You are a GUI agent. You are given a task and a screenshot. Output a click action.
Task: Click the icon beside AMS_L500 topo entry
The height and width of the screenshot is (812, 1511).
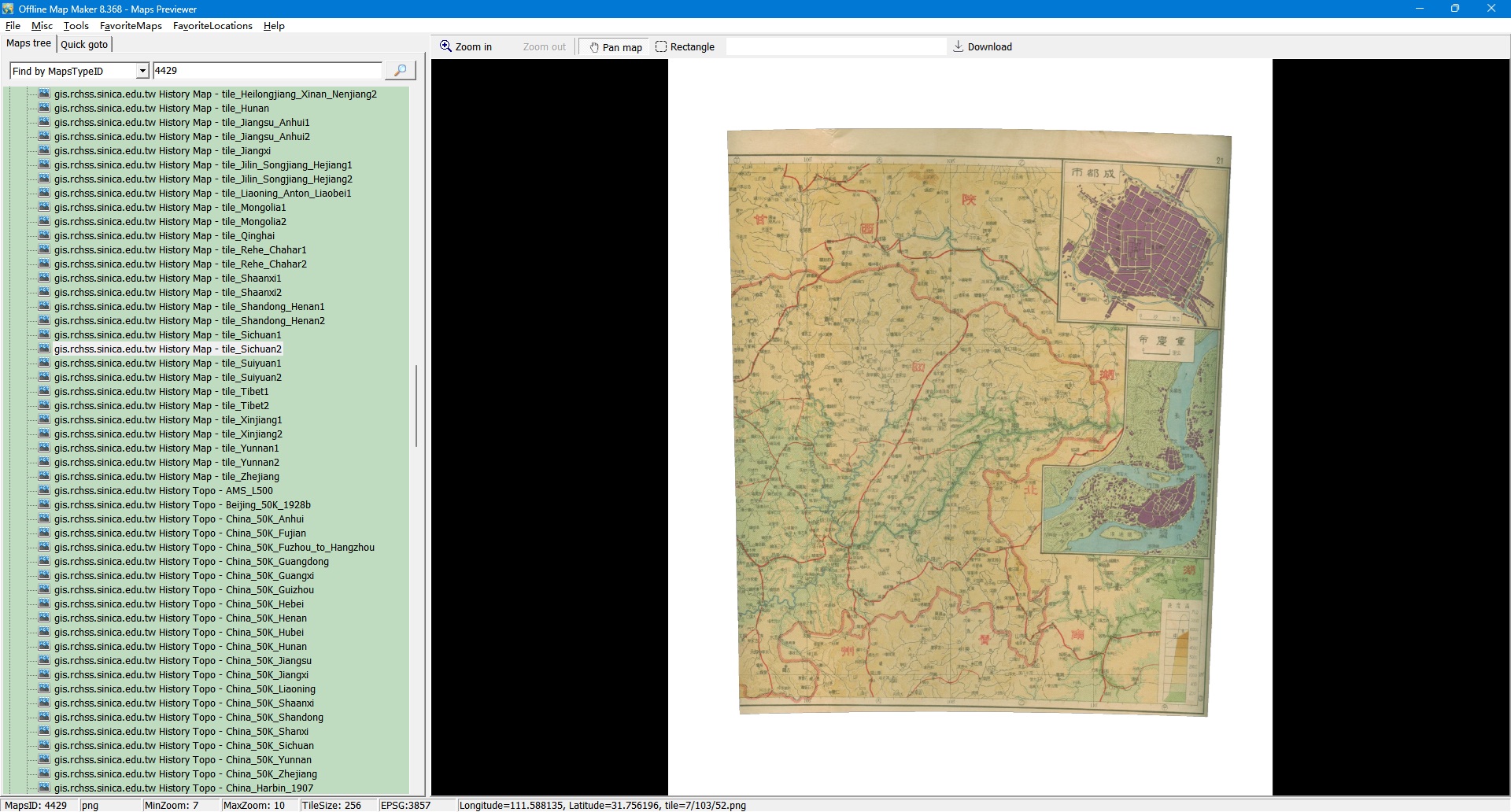coord(44,491)
